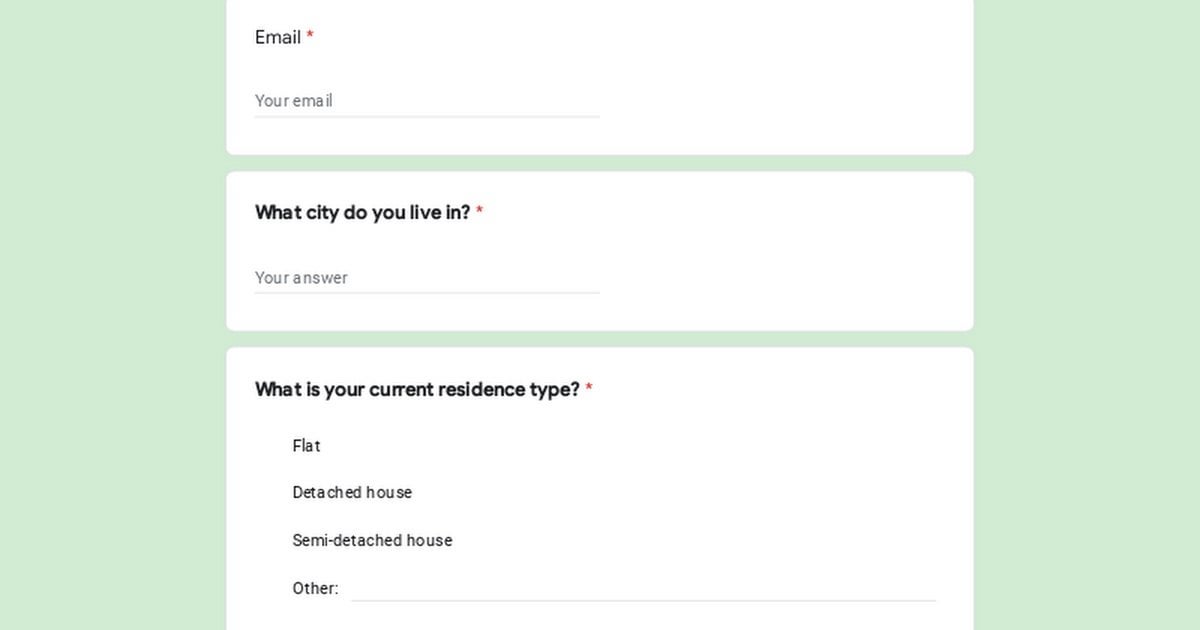Screen dimensions: 1200x630
Task: Click the underline beneath "Your answer"
Action: point(427,293)
